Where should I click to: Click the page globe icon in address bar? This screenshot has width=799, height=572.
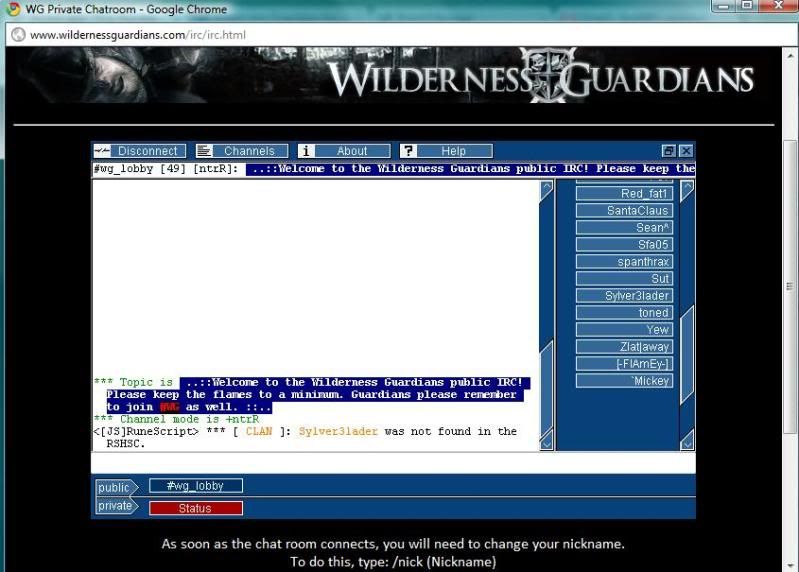click(x=18, y=35)
